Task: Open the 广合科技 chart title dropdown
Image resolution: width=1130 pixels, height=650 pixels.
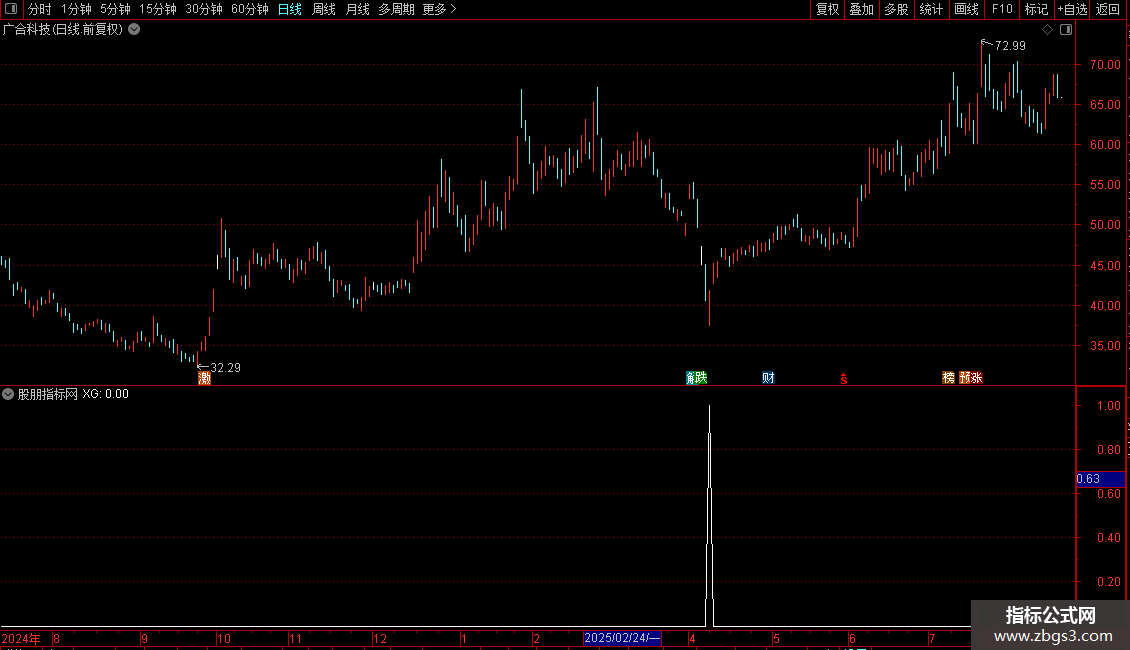Action: point(134,29)
